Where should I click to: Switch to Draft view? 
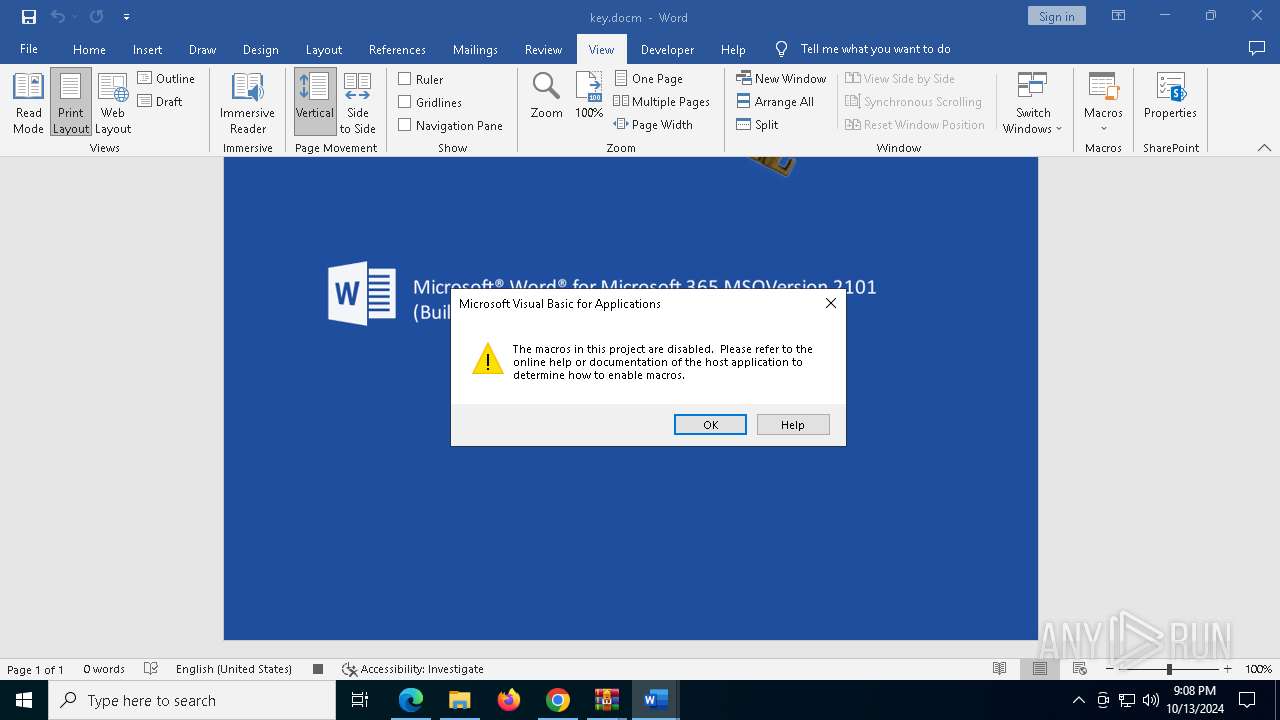click(160, 101)
